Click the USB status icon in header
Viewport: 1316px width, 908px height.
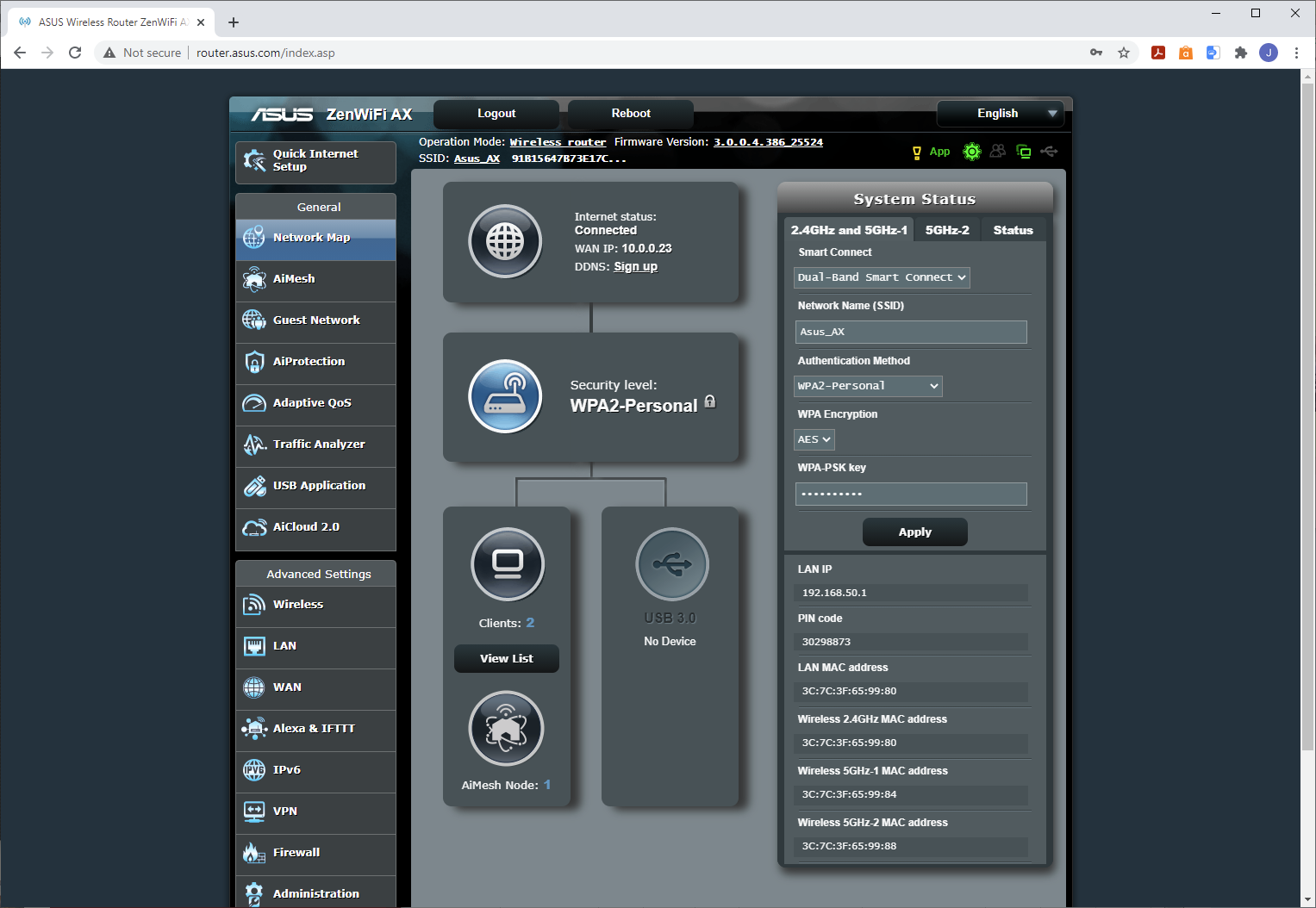(1049, 152)
